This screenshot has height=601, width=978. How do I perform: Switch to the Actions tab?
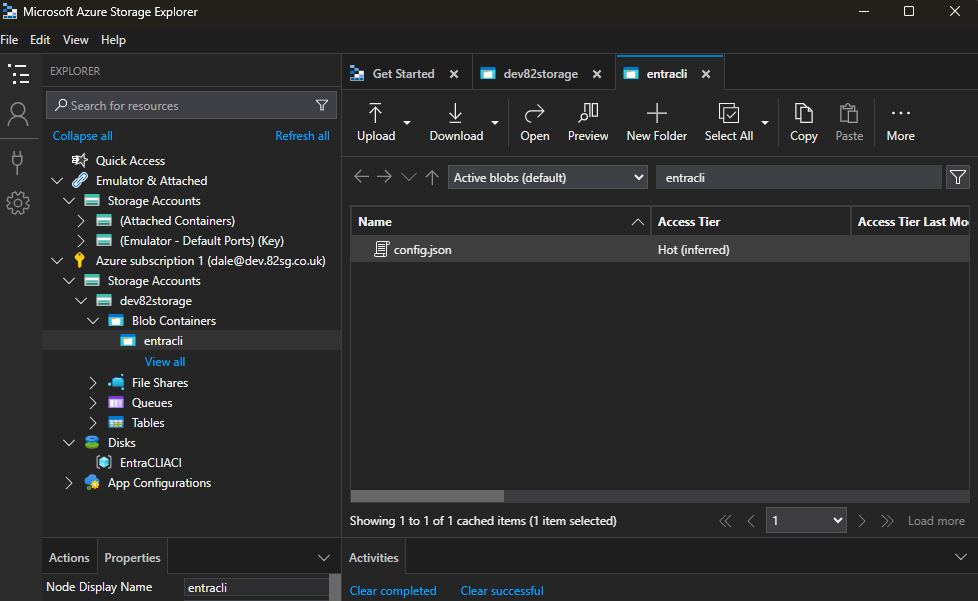point(69,557)
